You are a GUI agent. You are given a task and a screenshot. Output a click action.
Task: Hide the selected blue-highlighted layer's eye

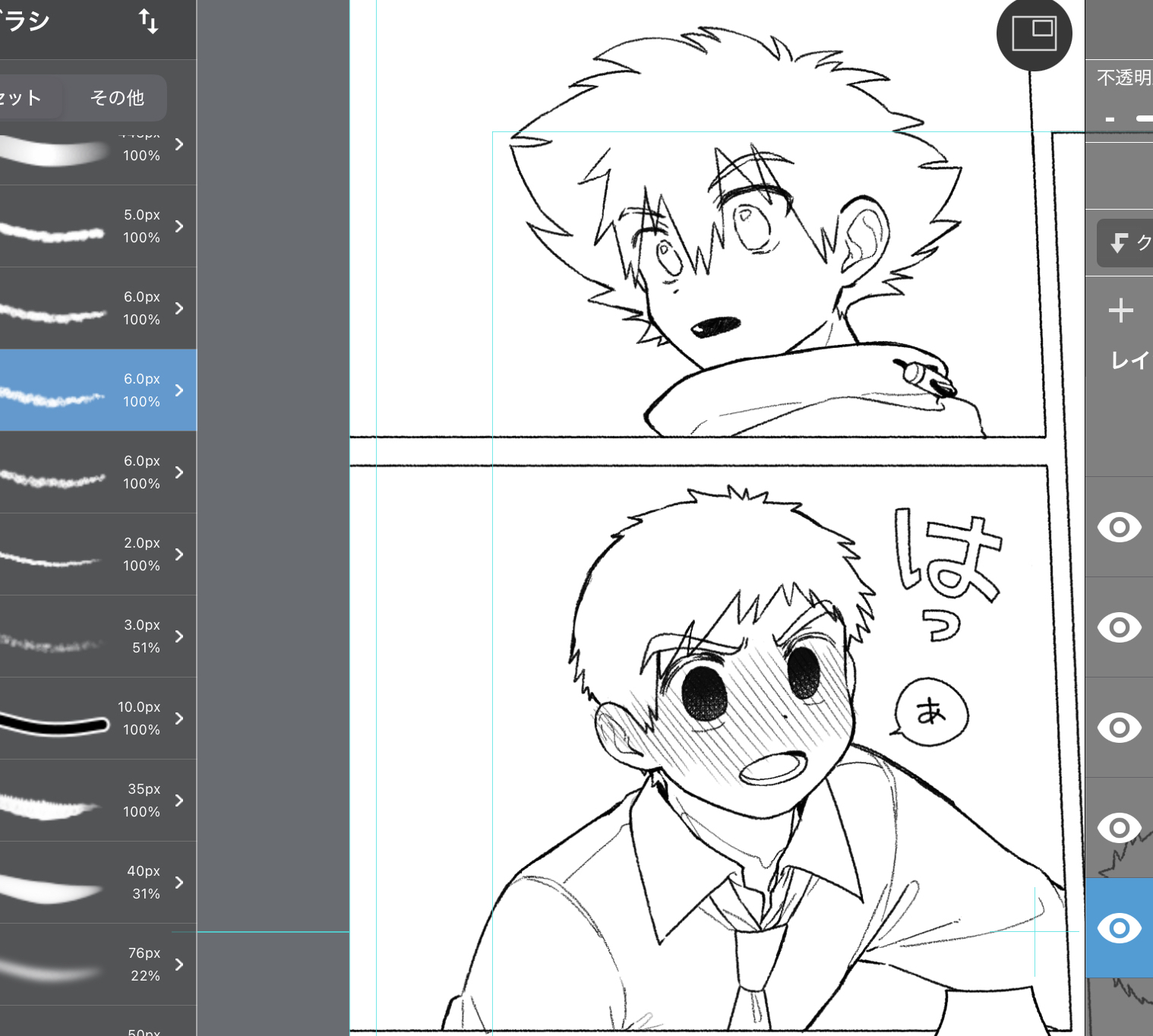(x=1119, y=928)
